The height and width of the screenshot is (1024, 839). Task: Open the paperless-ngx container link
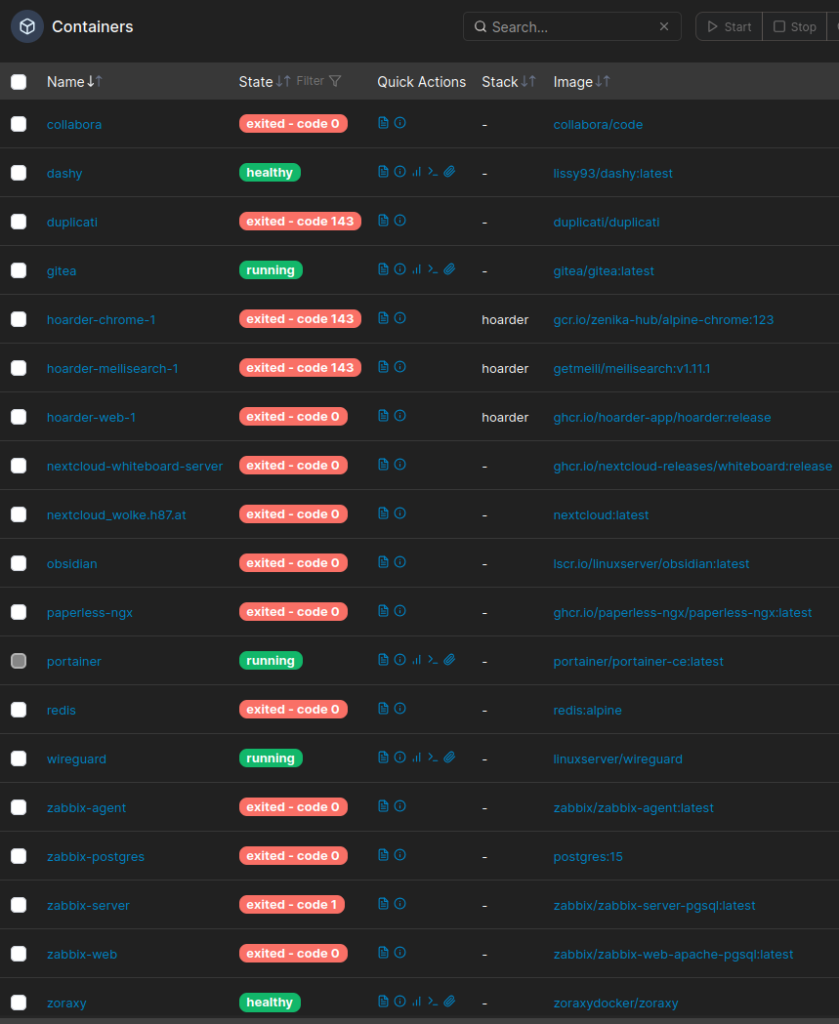89,613
